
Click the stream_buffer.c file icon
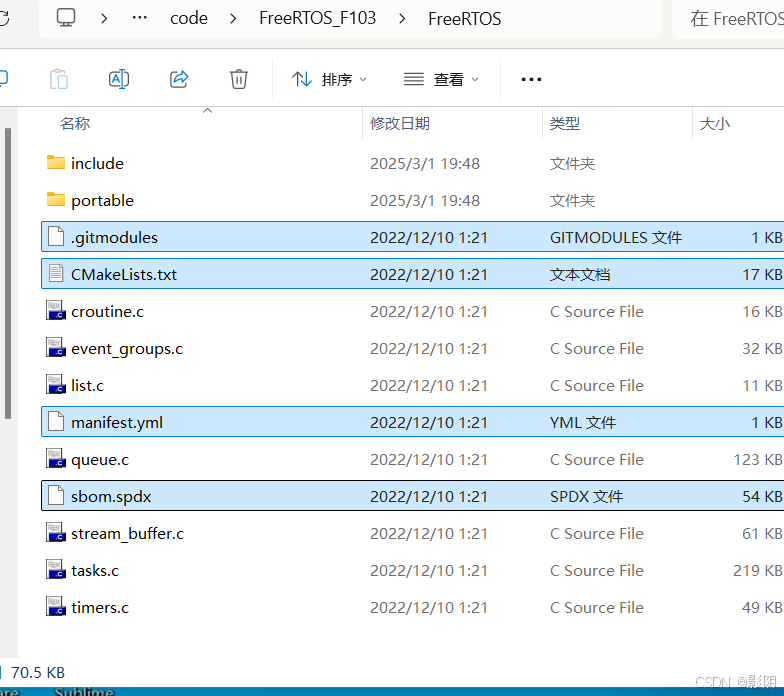[56, 532]
